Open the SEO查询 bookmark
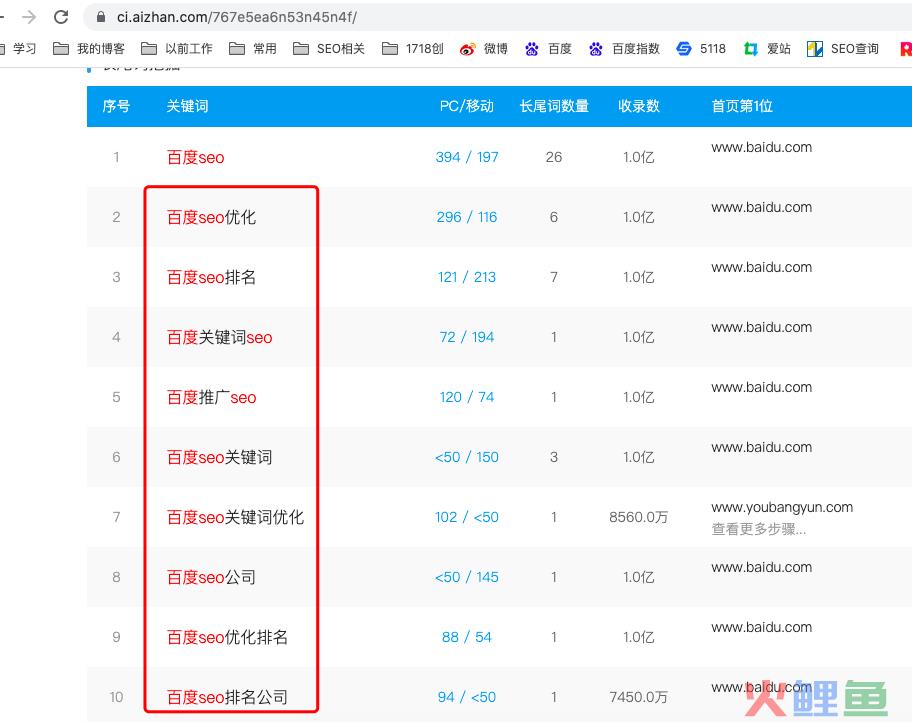 coord(843,48)
